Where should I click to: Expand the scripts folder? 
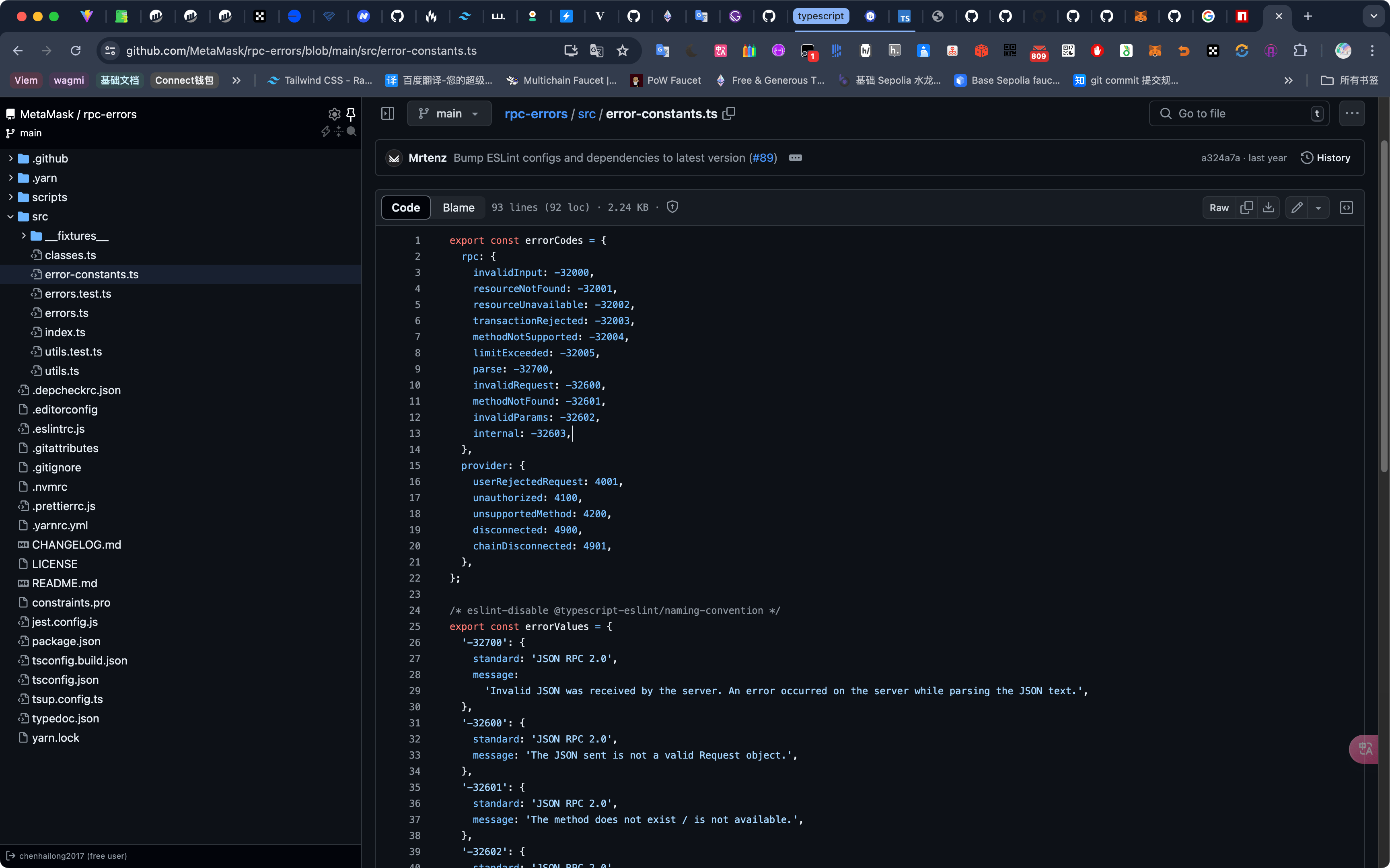10,197
